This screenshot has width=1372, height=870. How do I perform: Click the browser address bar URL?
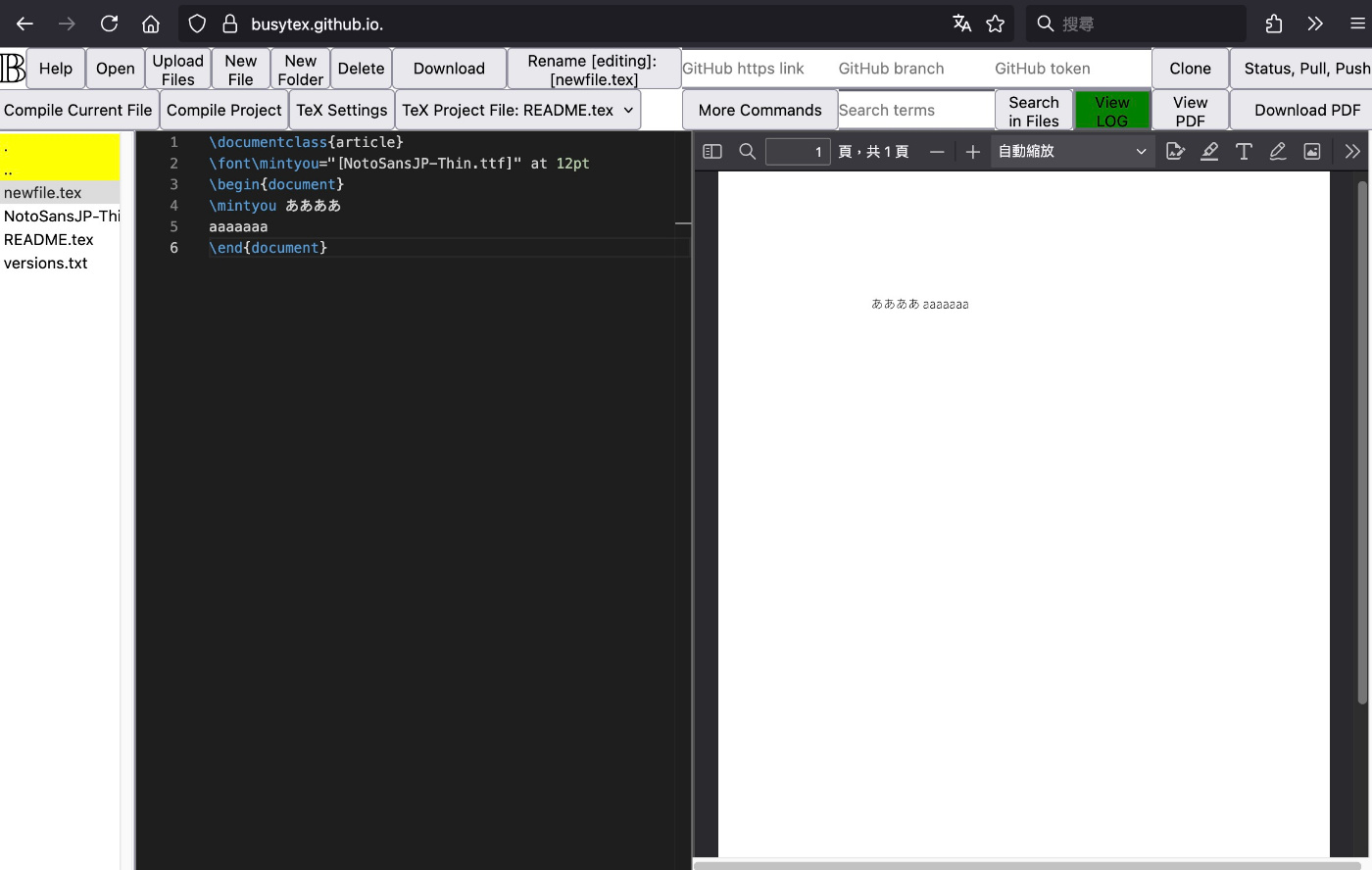pyautogui.click(x=317, y=24)
